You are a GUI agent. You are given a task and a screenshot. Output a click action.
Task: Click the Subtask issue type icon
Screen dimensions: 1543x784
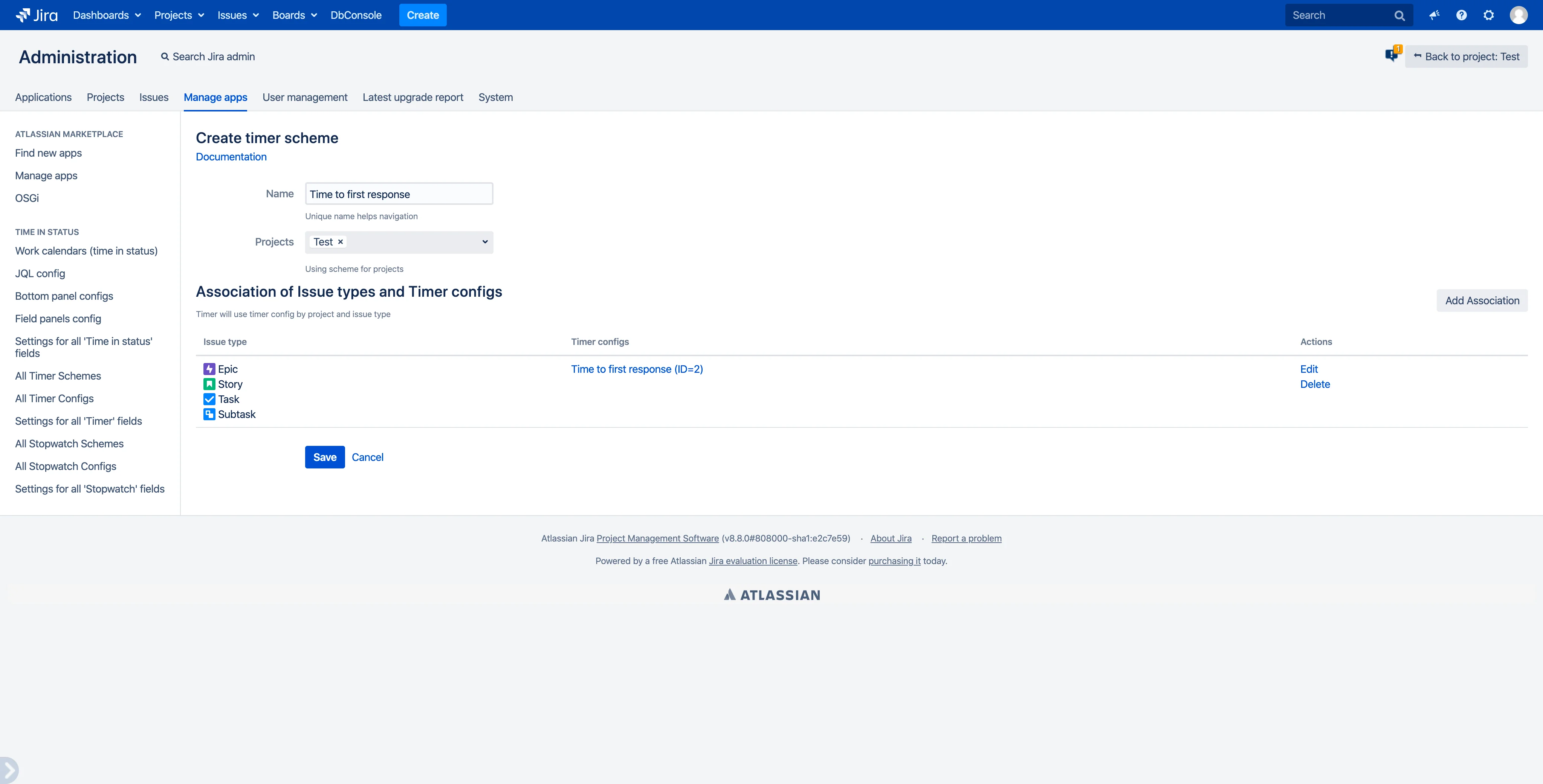coord(209,414)
